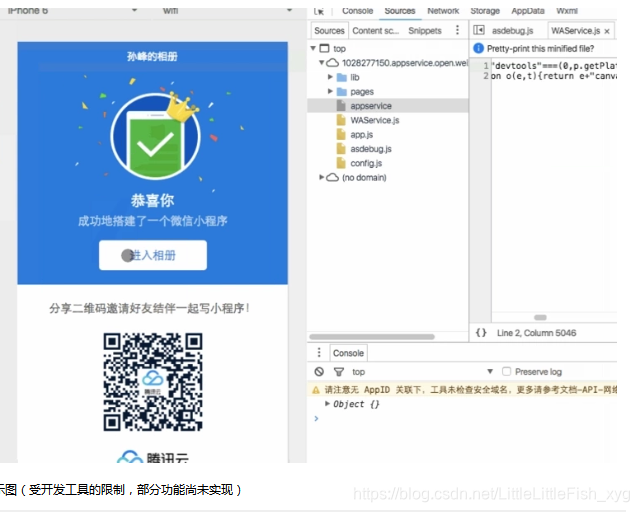
Task: Click the 进入相册 button
Action: click(x=153, y=255)
